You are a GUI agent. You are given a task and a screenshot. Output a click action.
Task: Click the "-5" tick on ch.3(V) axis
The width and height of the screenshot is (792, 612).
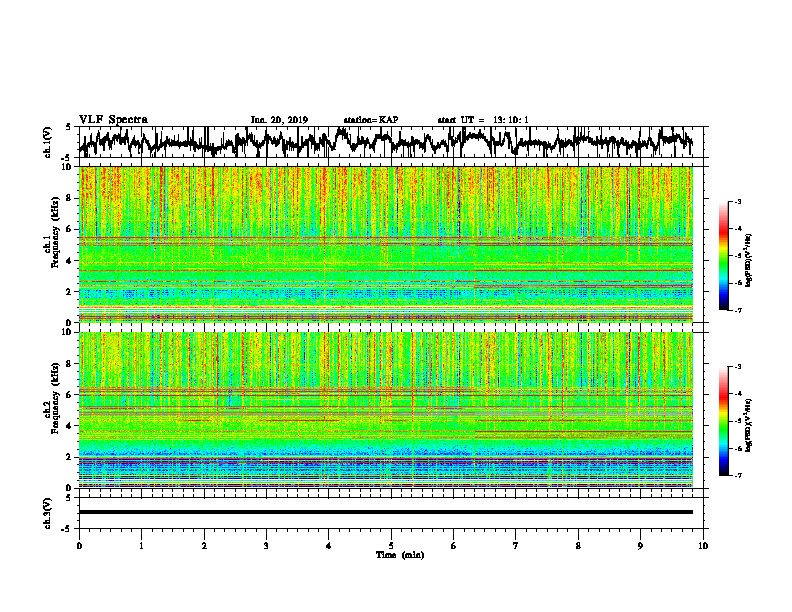[68, 529]
